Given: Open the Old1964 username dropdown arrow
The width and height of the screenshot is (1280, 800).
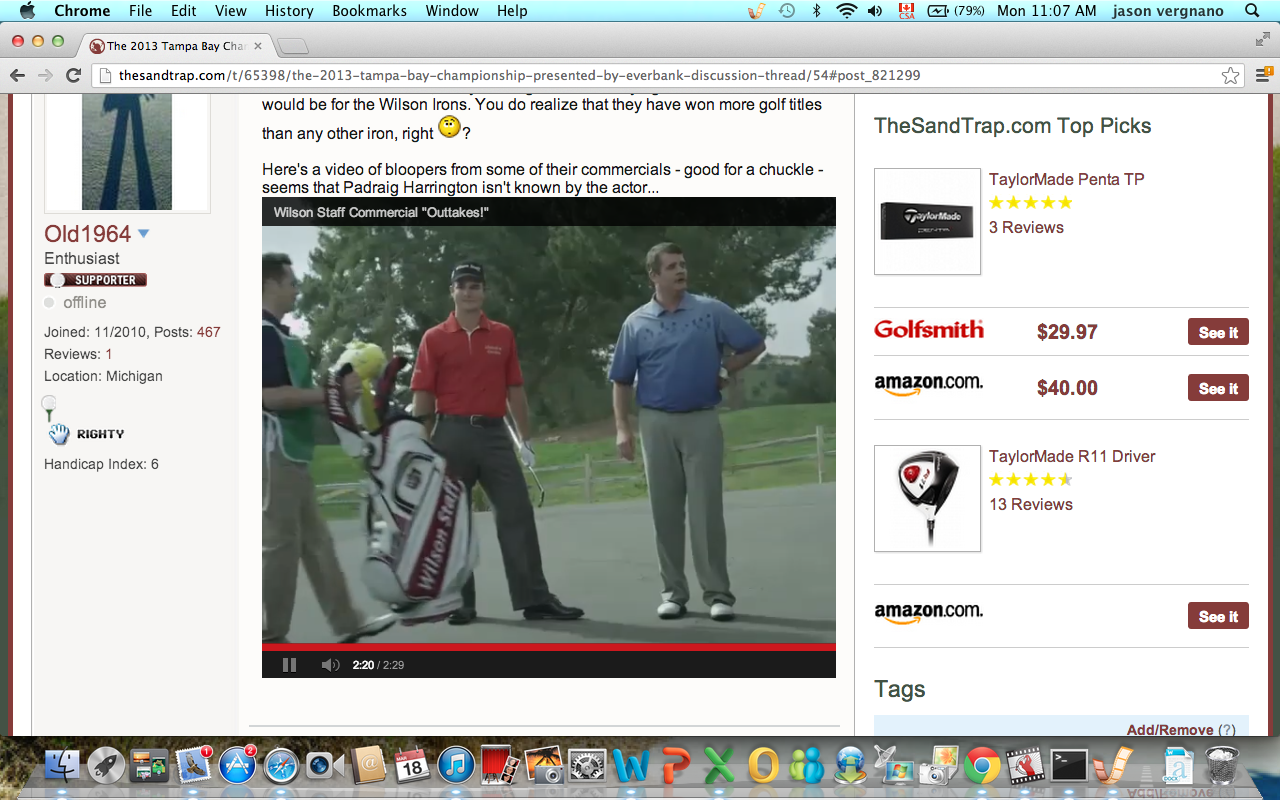Looking at the screenshot, I should click(143, 234).
